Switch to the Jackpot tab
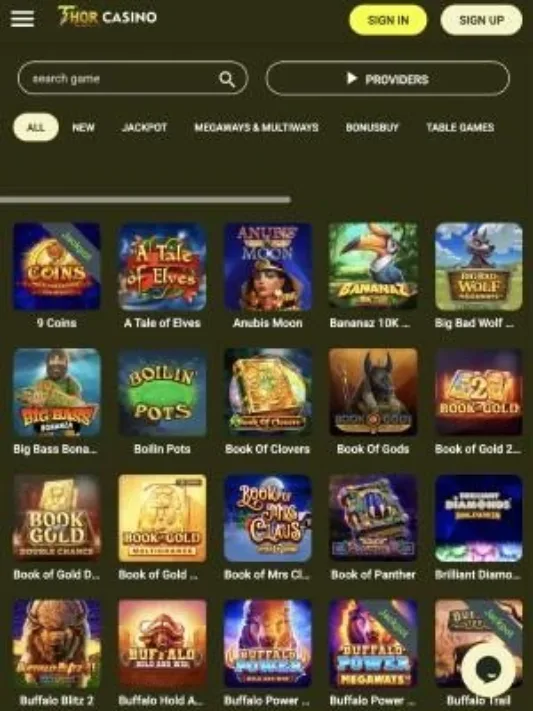 144,127
